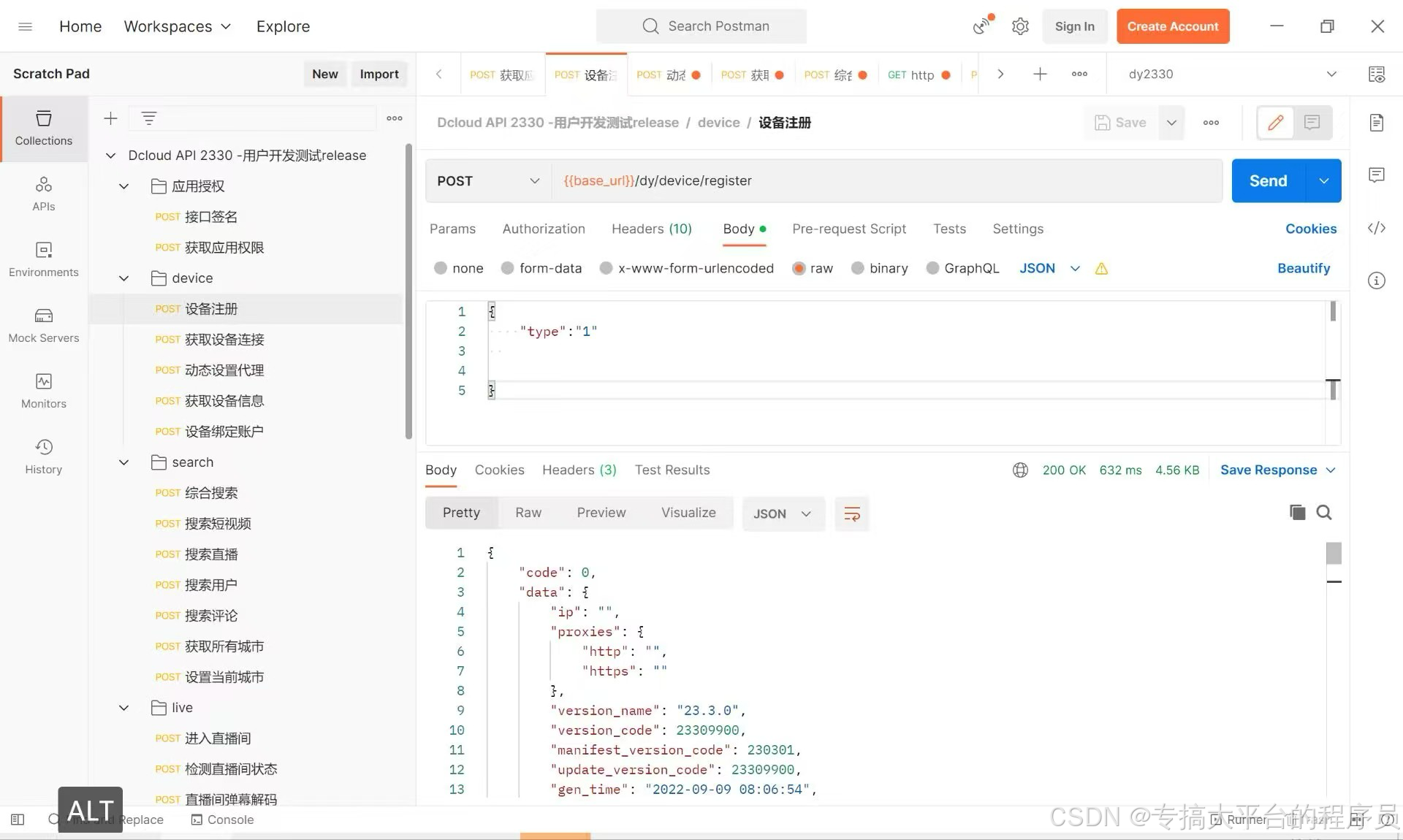Select the binary body type
This screenshot has width=1403, height=840.
pyautogui.click(x=858, y=268)
